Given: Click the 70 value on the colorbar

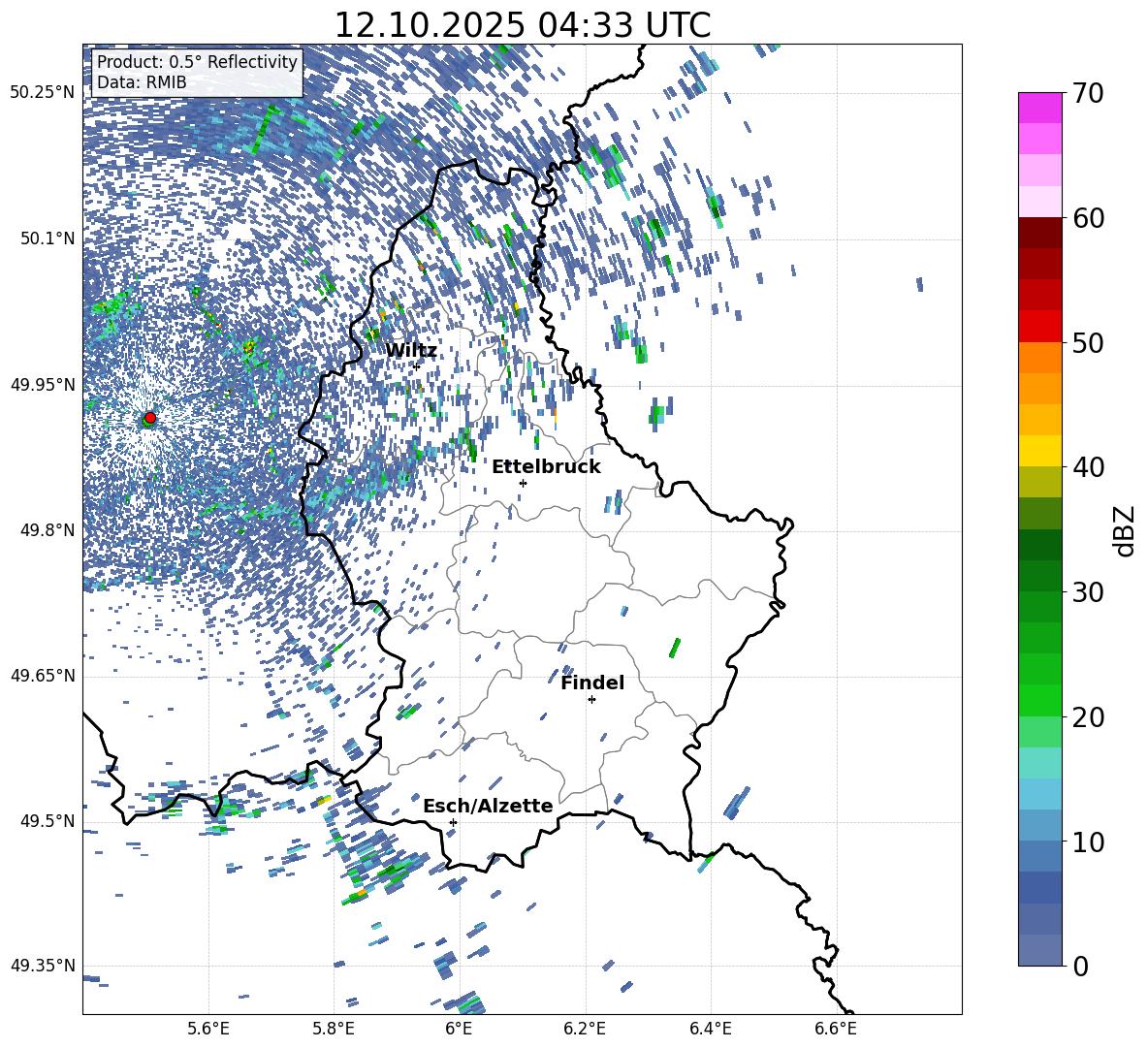Looking at the screenshot, I should 1087,94.
